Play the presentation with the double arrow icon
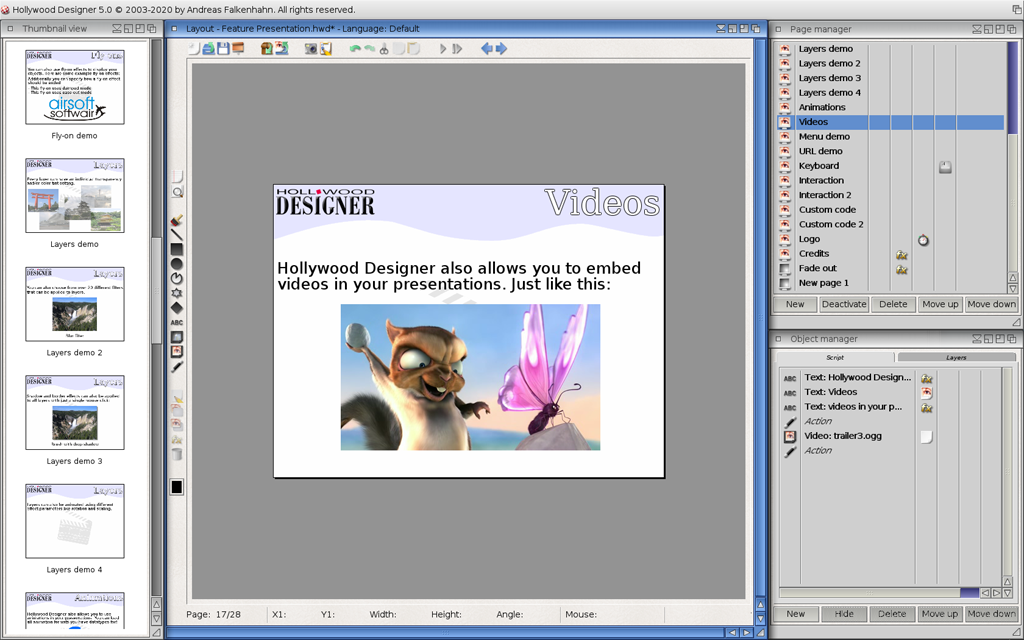 pos(457,48)
